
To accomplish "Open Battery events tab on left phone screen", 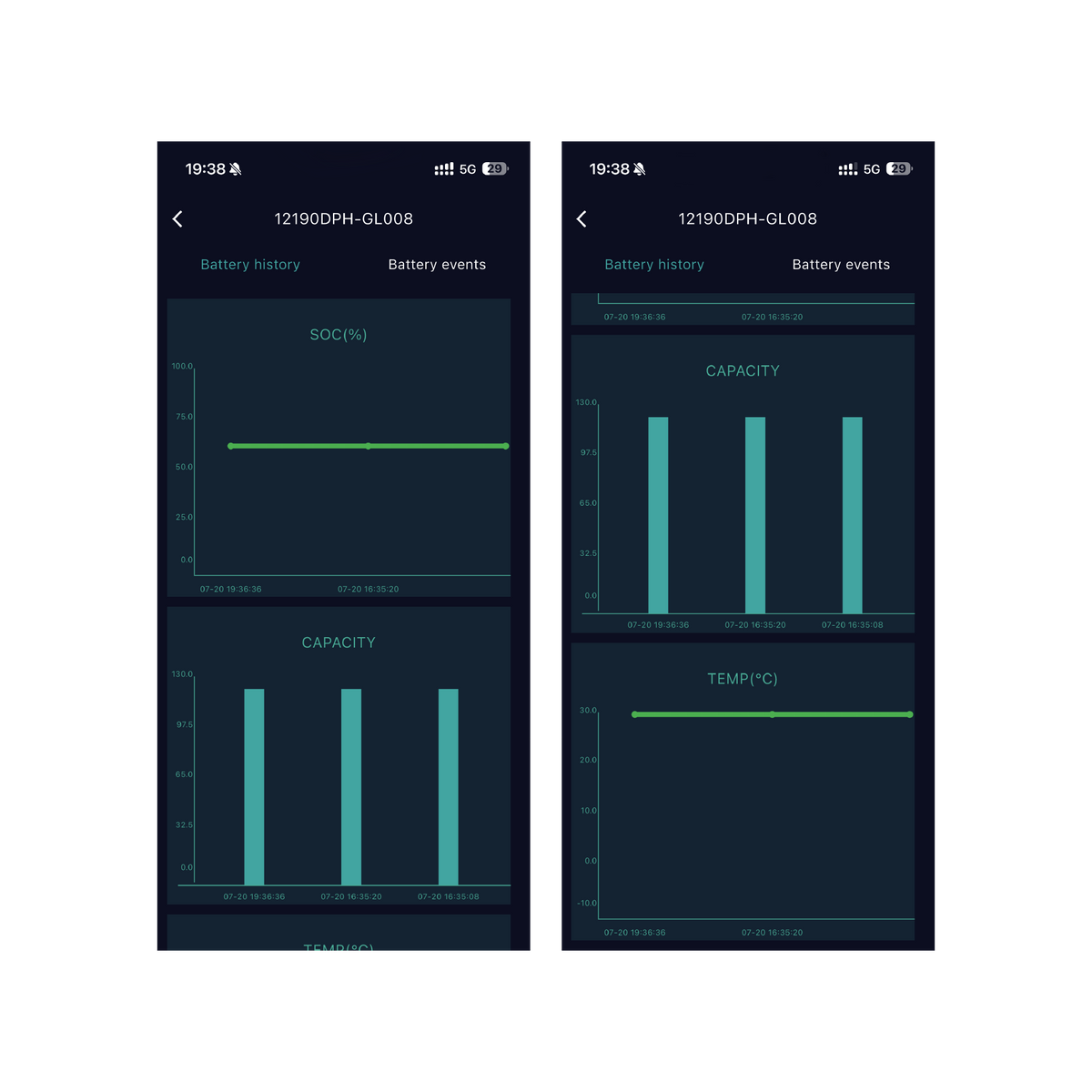I will tap(437, 265).
